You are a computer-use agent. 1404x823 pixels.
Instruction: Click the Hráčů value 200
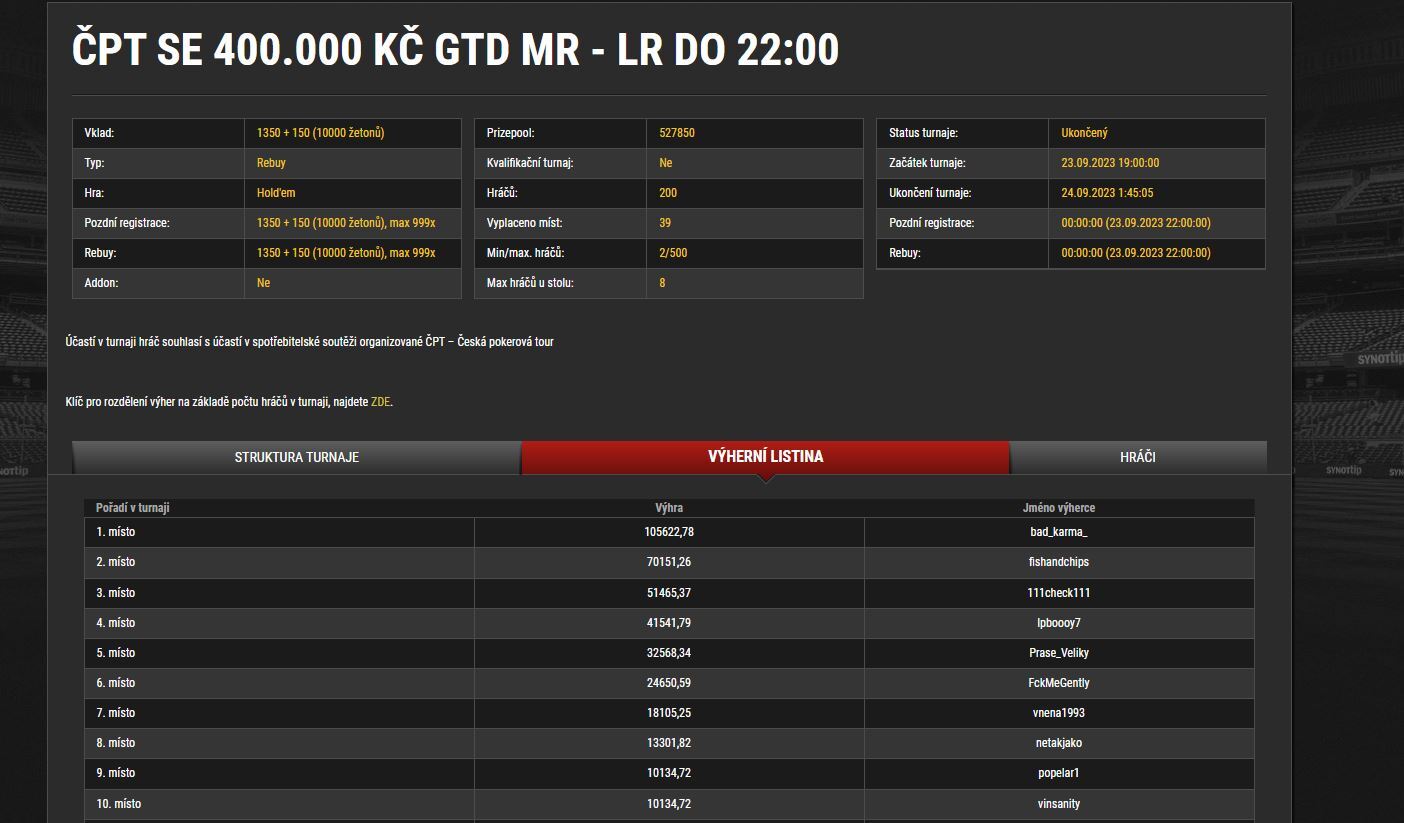pyautogui.click(x=668, y=193)
